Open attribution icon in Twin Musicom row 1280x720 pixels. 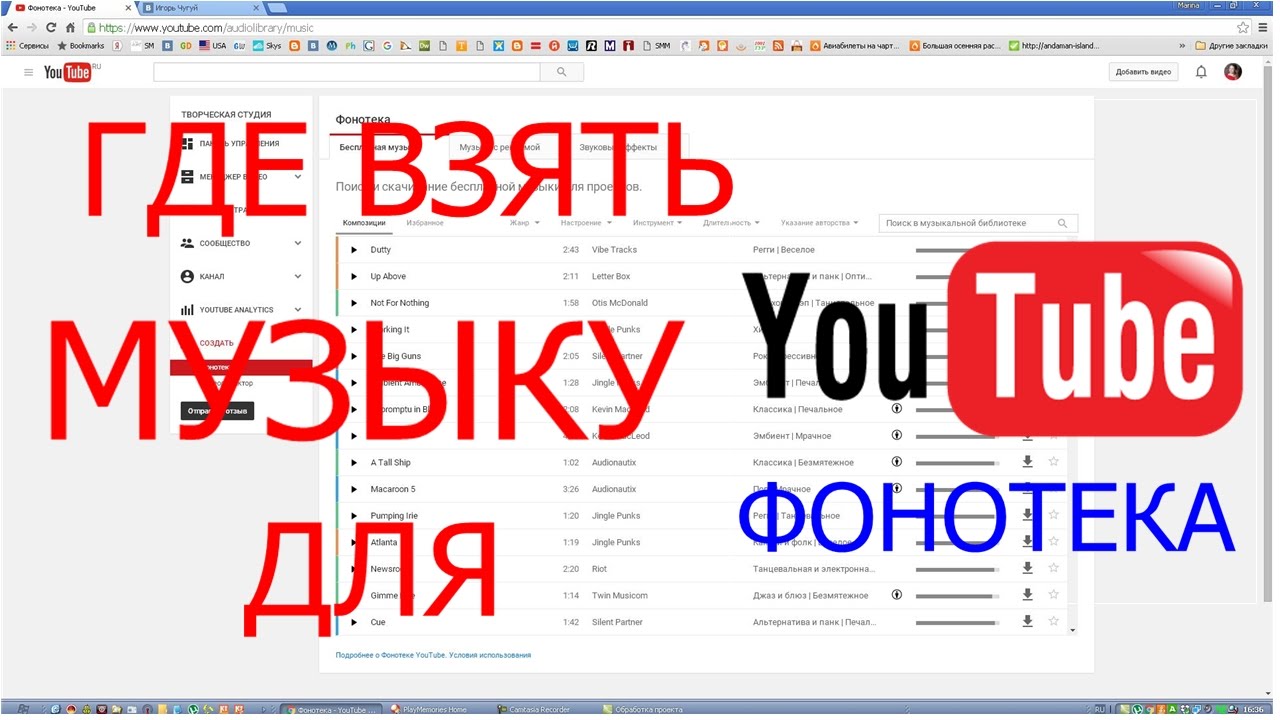[x=897, y=595]
